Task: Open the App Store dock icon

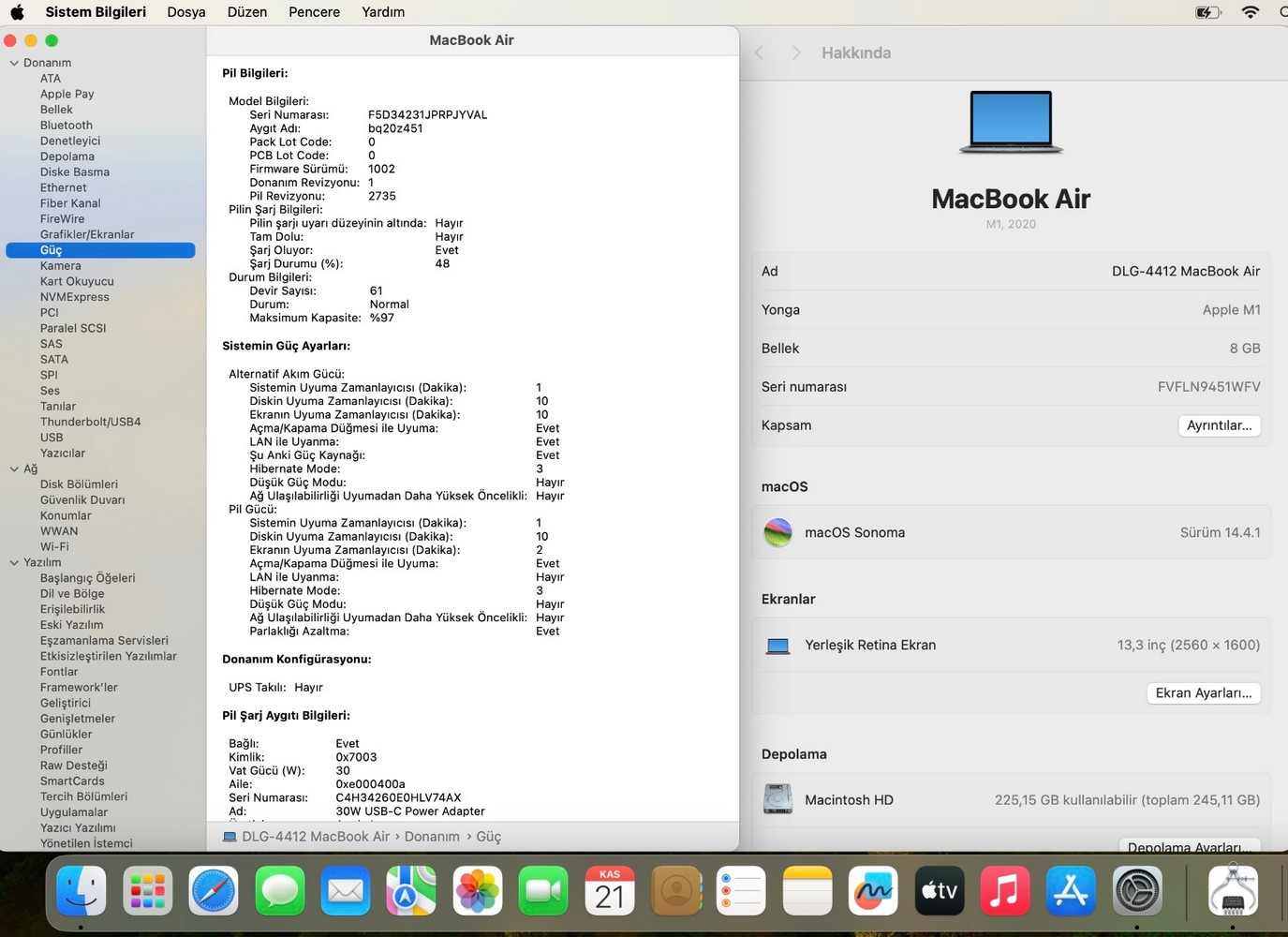Action: [1071, 890]
